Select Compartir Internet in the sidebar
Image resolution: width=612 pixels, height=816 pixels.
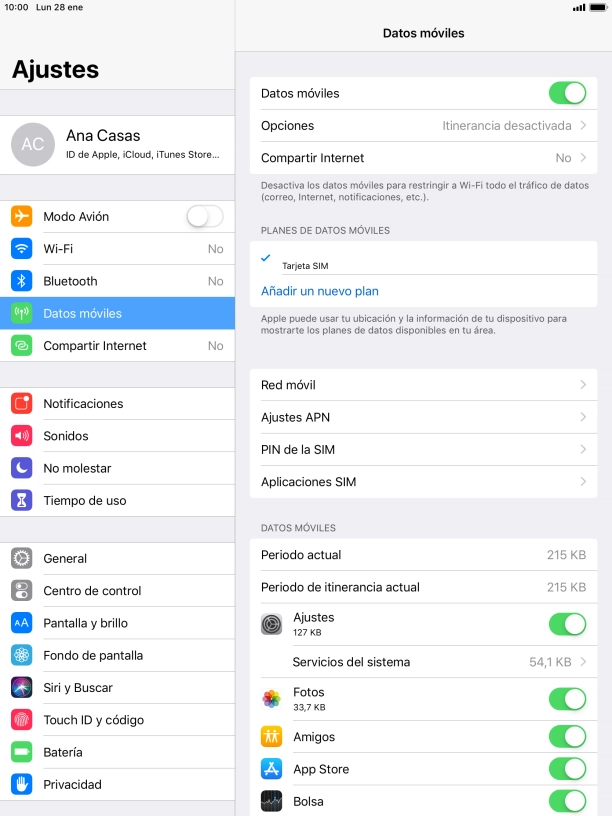(x=118, y=346)
